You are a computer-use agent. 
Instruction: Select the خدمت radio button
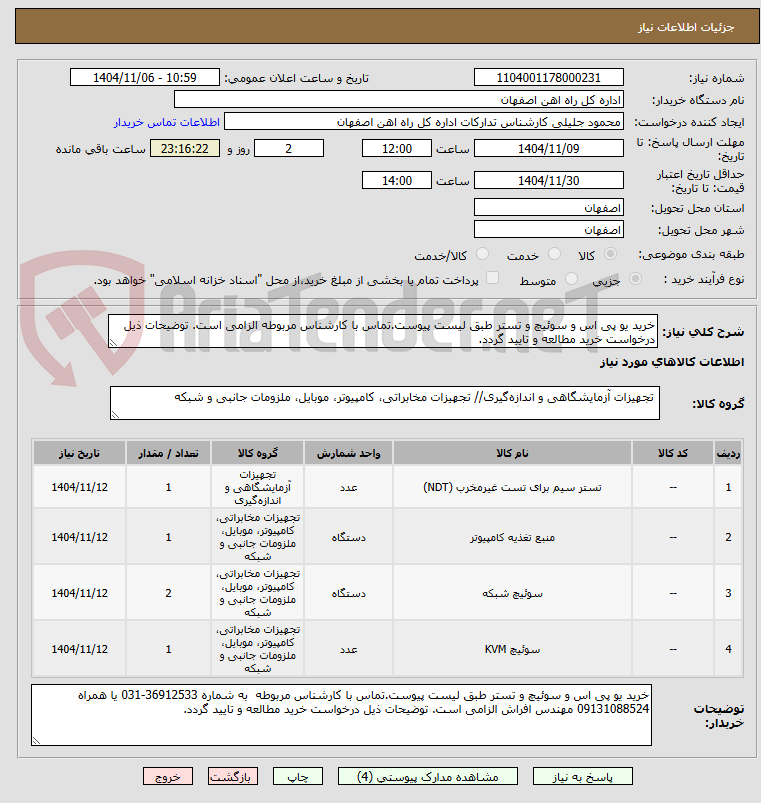[x=554, y=253]
